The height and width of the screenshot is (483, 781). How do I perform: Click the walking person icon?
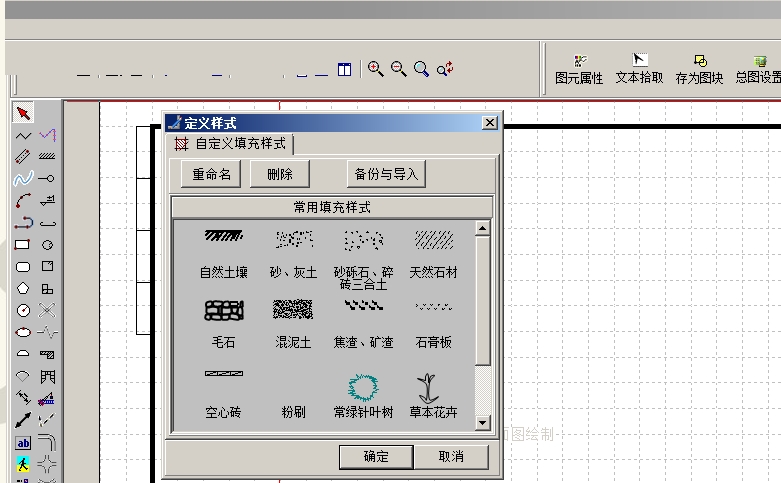pyautogui.click(x=23, y=465)
